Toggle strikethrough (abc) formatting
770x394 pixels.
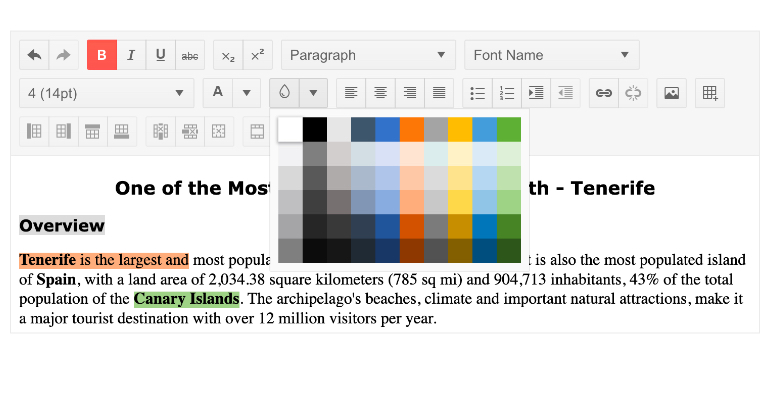click(190, 55)
